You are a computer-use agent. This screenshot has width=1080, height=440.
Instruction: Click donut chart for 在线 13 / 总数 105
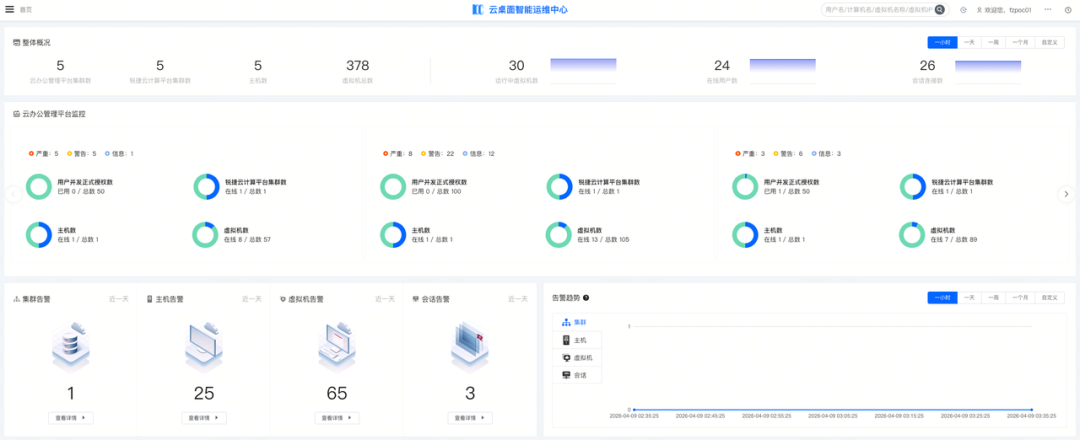(559, 235)
